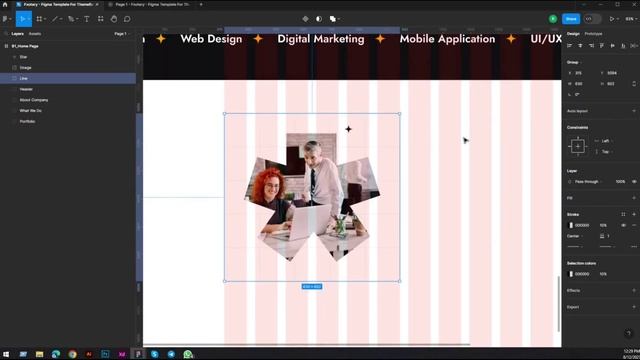Click the Align right icon
640x360 pixels.
[591, 46]
